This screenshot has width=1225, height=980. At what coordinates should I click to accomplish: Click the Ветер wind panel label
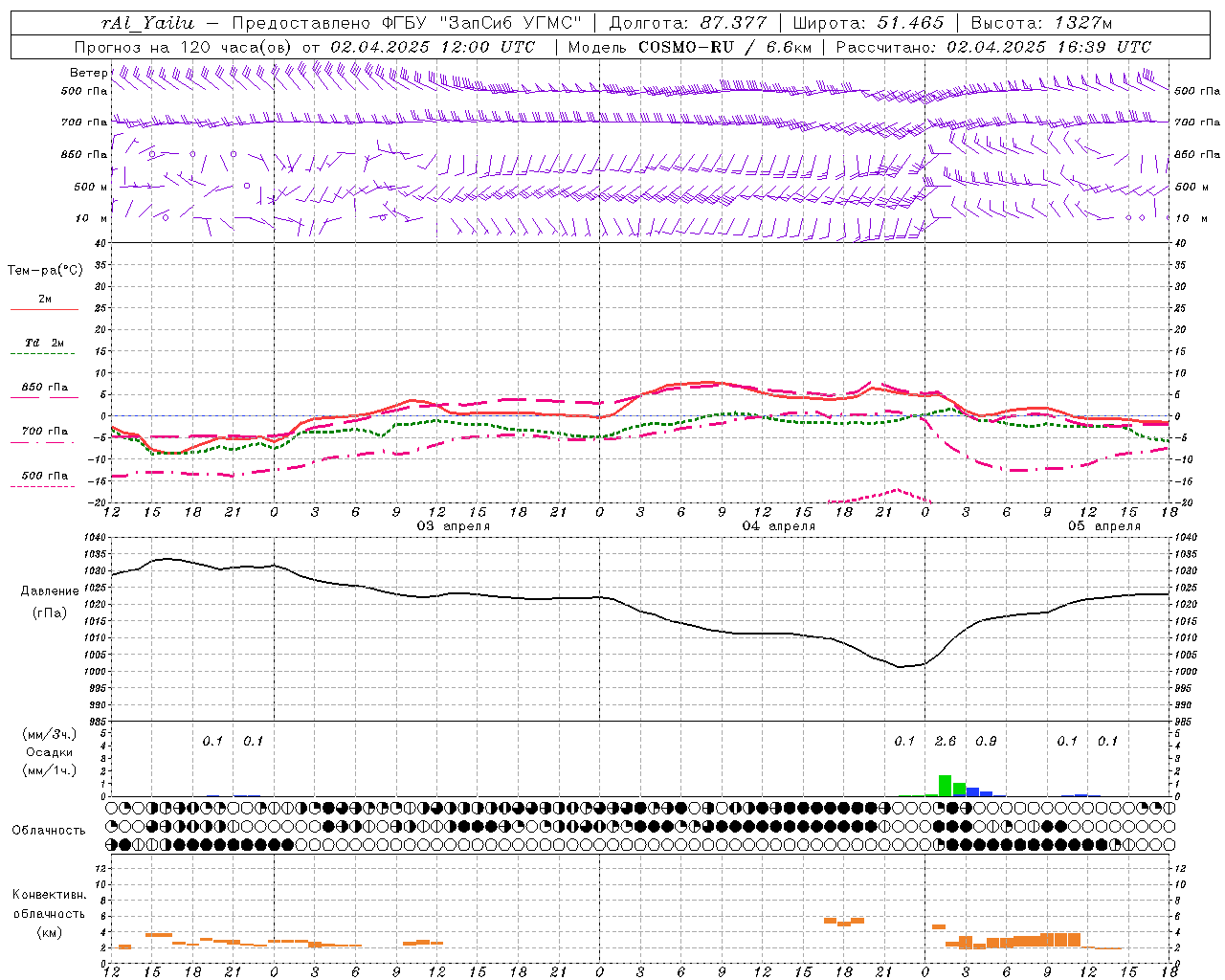coord(88,73)
